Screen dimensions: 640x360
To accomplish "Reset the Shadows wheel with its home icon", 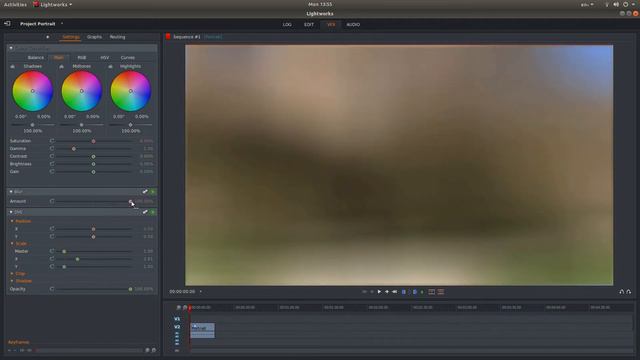I will pos(12,66).
